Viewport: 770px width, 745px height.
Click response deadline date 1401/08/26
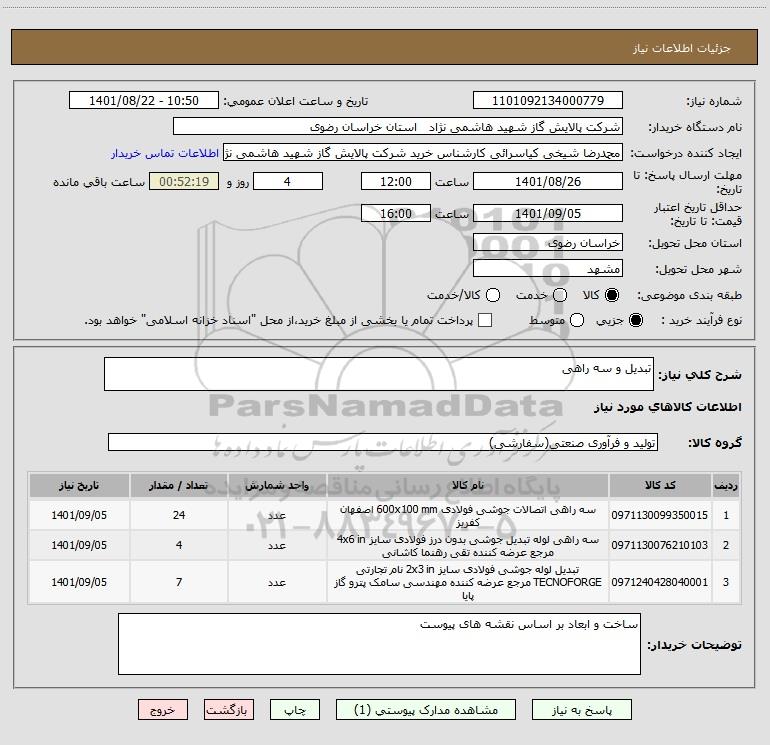click(548, 181)
